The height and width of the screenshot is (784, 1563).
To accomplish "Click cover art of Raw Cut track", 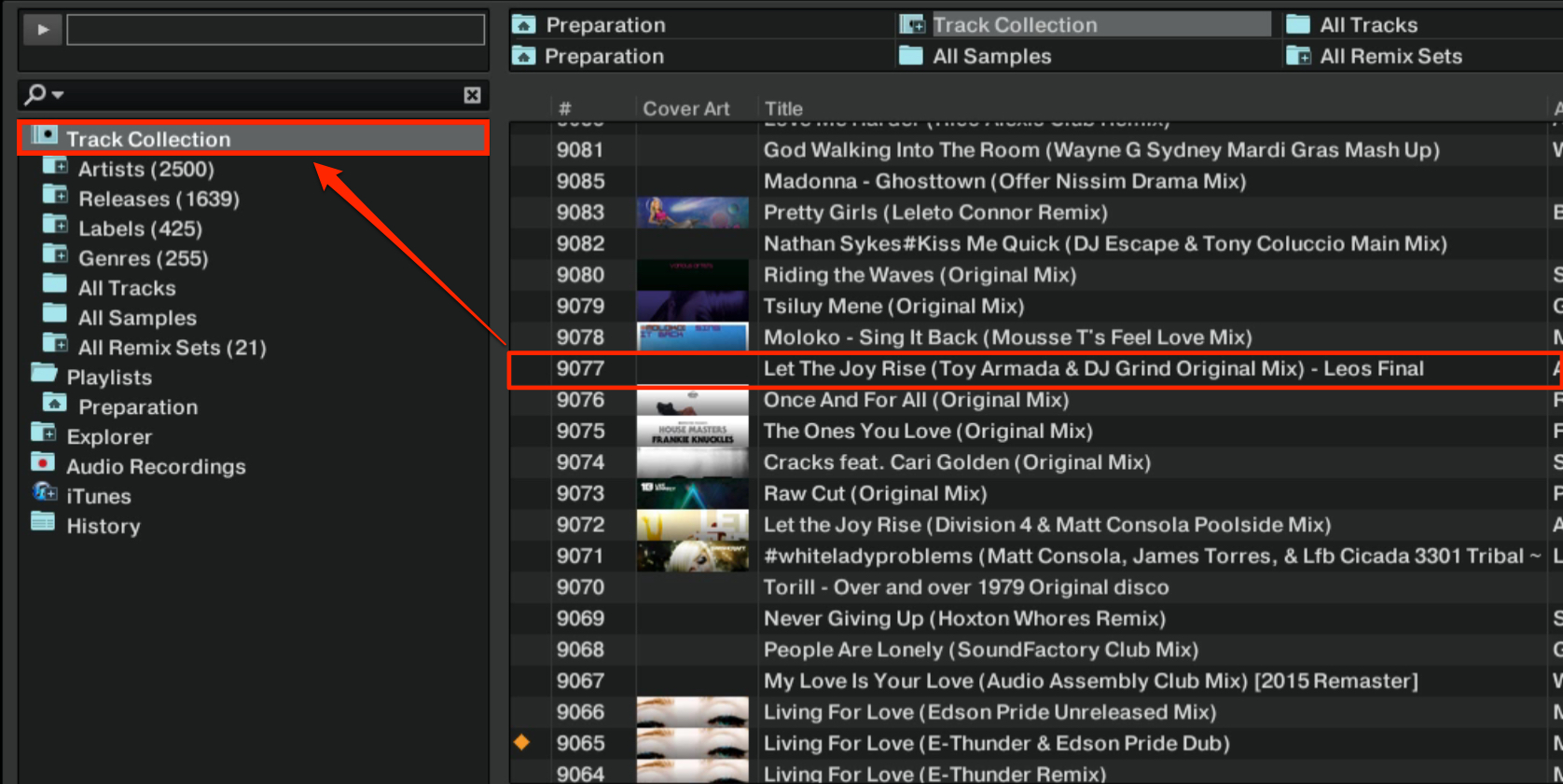I will [x=692, y=493].
